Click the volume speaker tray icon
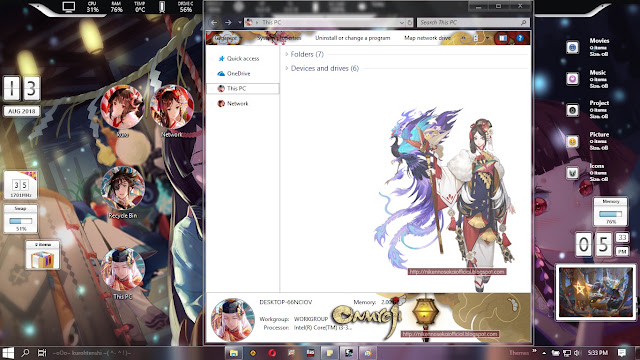 577,353
